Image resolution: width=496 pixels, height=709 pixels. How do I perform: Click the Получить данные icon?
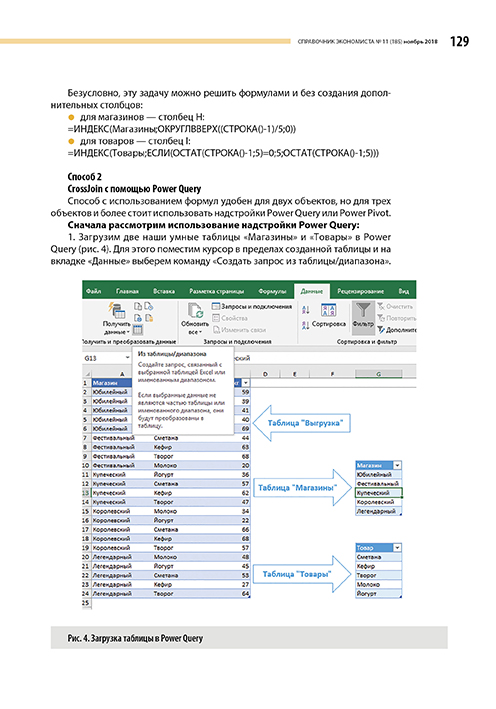pyautogui.click(x=116, y=310)
